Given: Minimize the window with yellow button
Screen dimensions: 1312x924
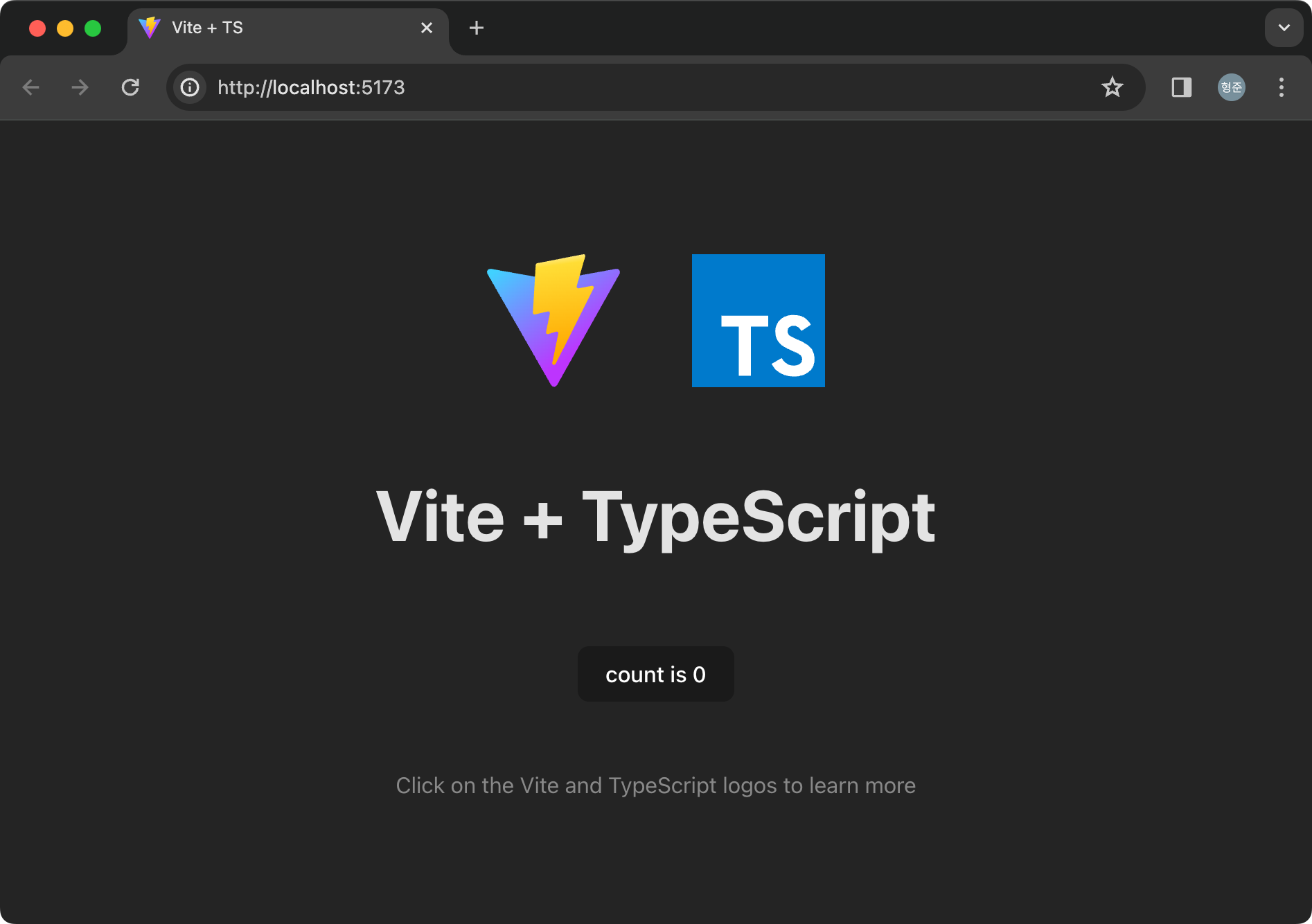Looking at the screenshot, I should (65, 28).
